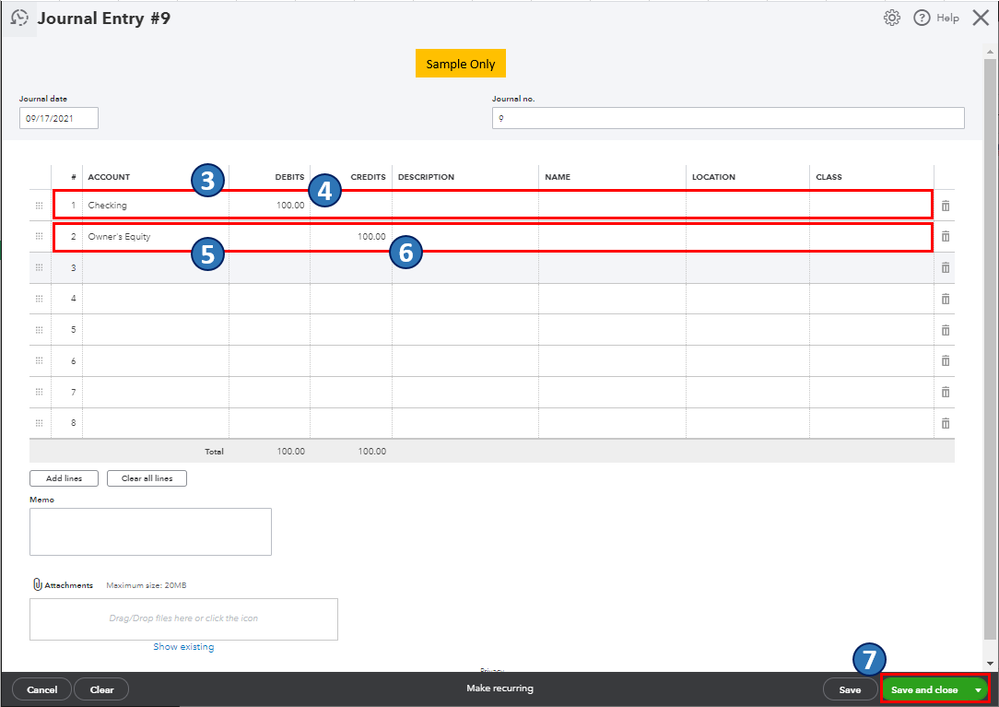This screenshot has height=707, width=999.
Task: Click the Save button
Action: pyautogui.click(x=850, y=690)
